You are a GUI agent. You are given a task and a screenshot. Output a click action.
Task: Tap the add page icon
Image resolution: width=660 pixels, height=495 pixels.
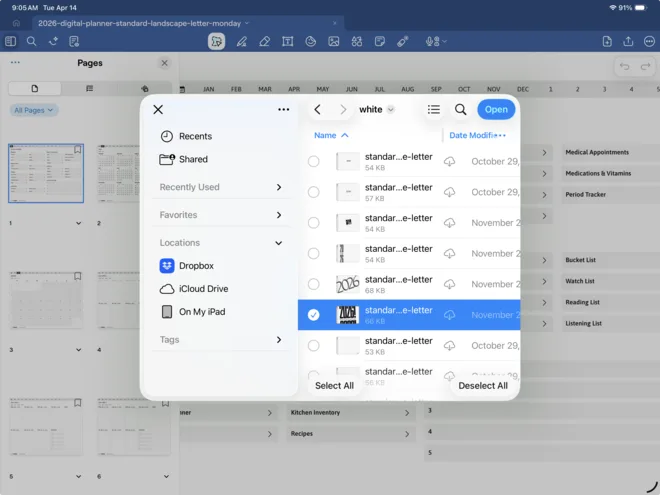pos(607,41)
